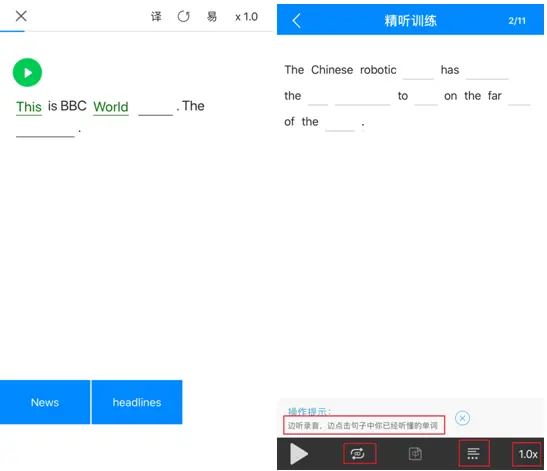The width and height of the screenshot is (547, 471).
Task: Change the 1.0x speed in the bottom bar
Action: click(x=527, y=454)
